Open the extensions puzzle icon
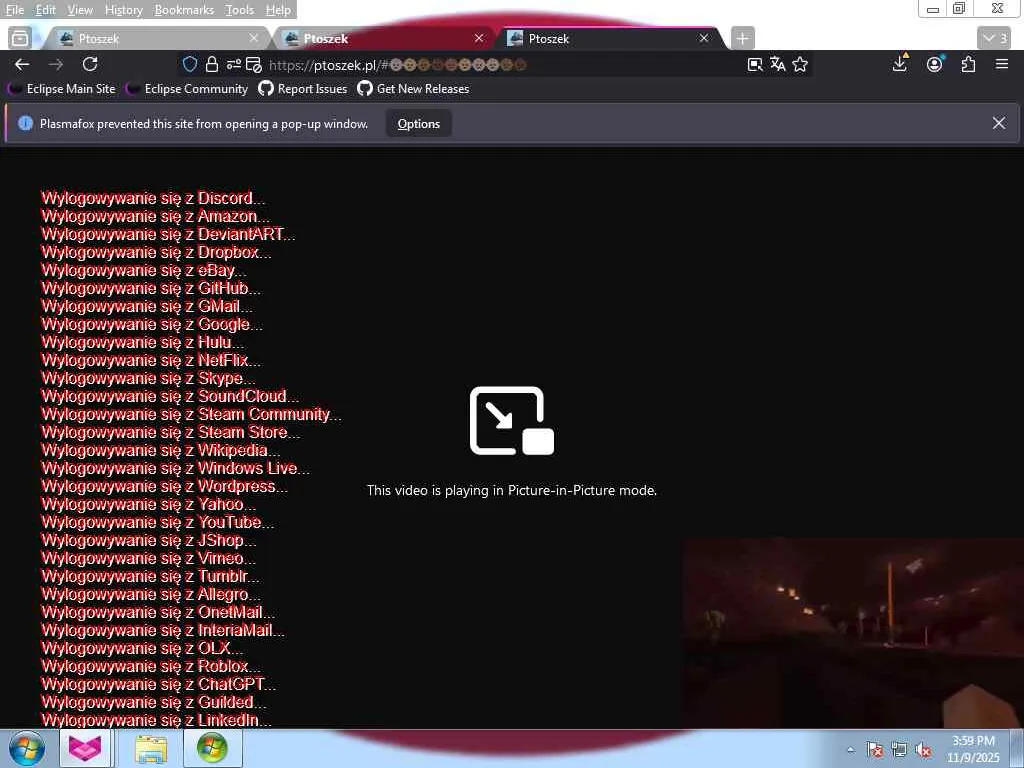This screenshot has width=1024, height=768. click(968, 64)
